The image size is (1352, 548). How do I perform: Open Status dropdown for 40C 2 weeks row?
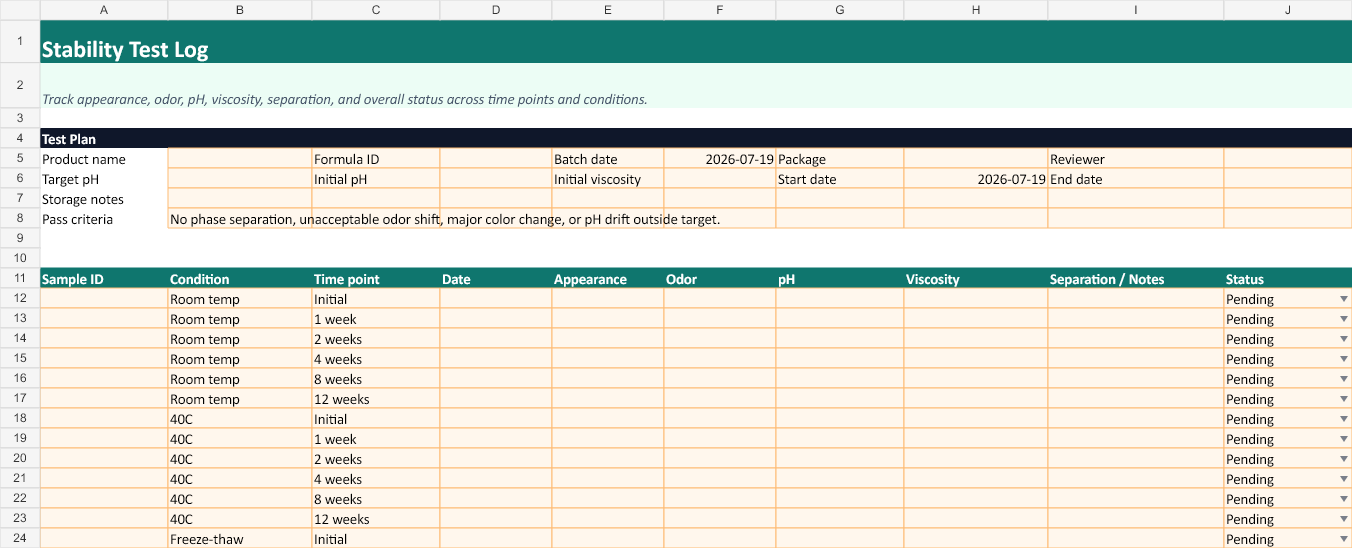tap(1343, 459)
